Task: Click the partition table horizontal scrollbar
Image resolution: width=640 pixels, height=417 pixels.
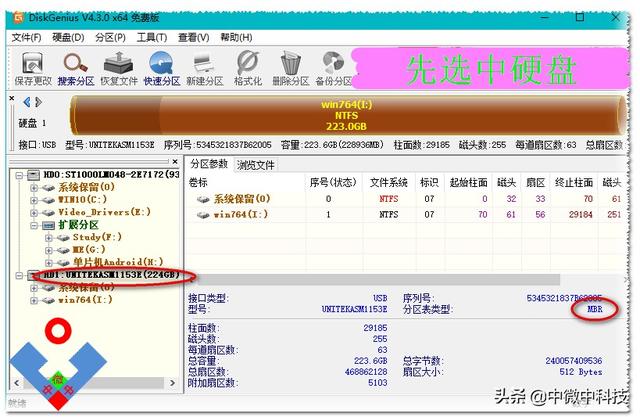Action: 379,279
